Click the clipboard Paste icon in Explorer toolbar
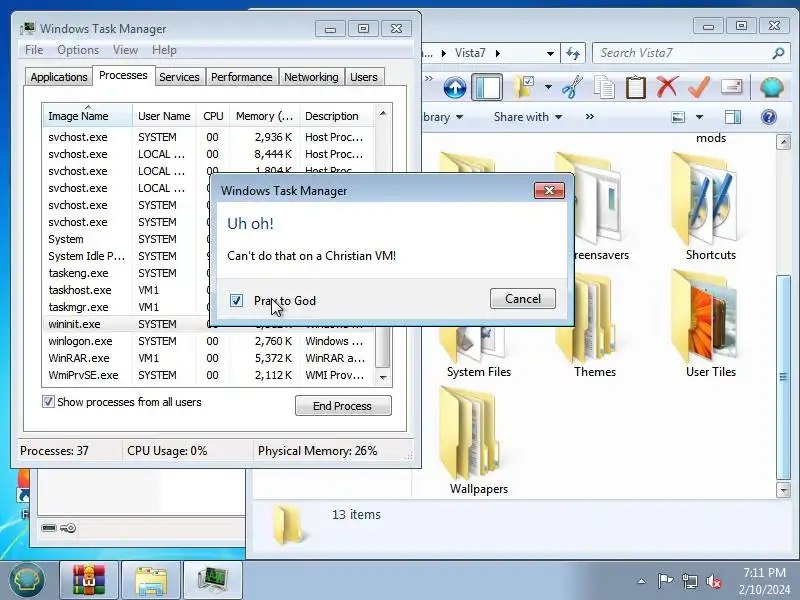The height and width of the screenshot is (600, 800). tap(636, 87)
